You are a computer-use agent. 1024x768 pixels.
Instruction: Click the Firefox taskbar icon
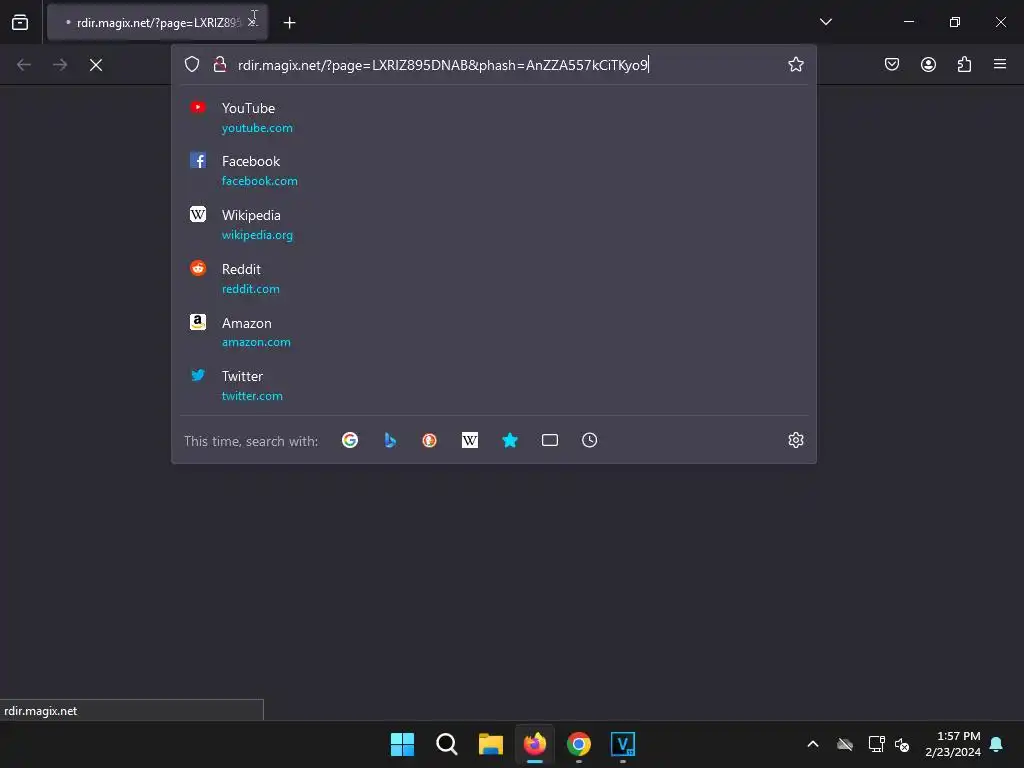tap(535, 744)
